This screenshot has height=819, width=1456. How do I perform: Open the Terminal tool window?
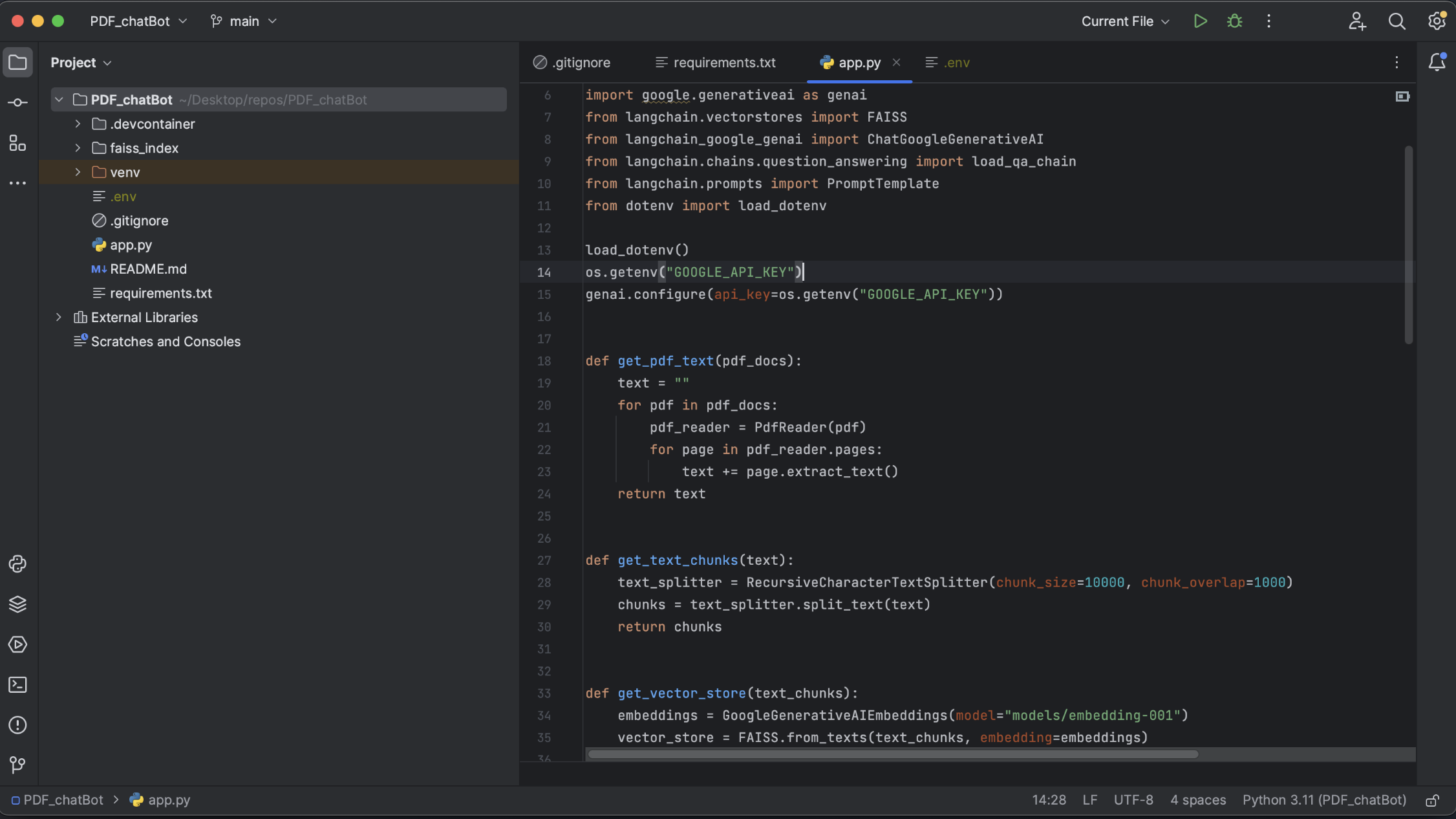pyautogui.click(x=17, y=684)
